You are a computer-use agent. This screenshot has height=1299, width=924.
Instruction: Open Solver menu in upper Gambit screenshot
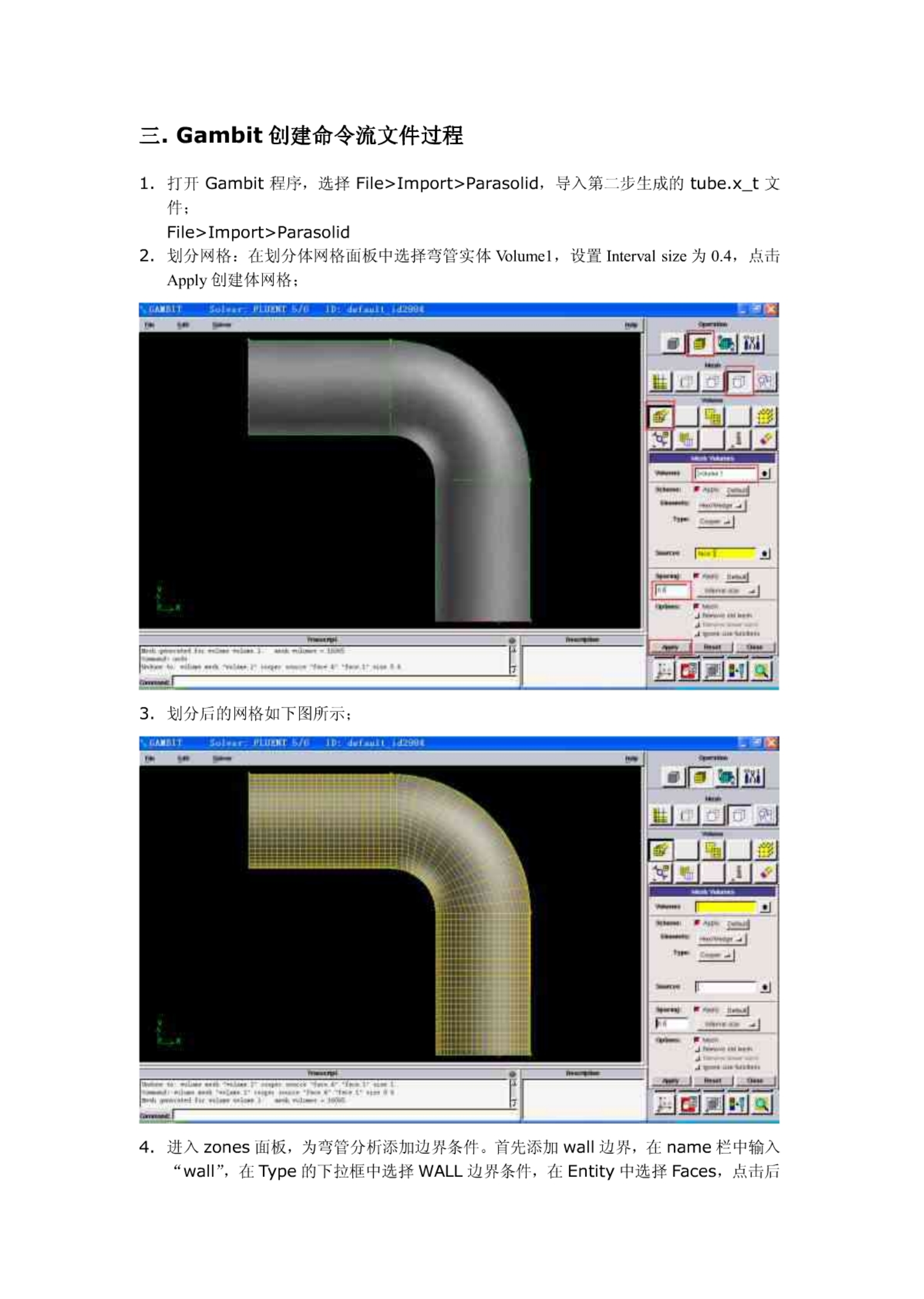[x=221, y=325]
